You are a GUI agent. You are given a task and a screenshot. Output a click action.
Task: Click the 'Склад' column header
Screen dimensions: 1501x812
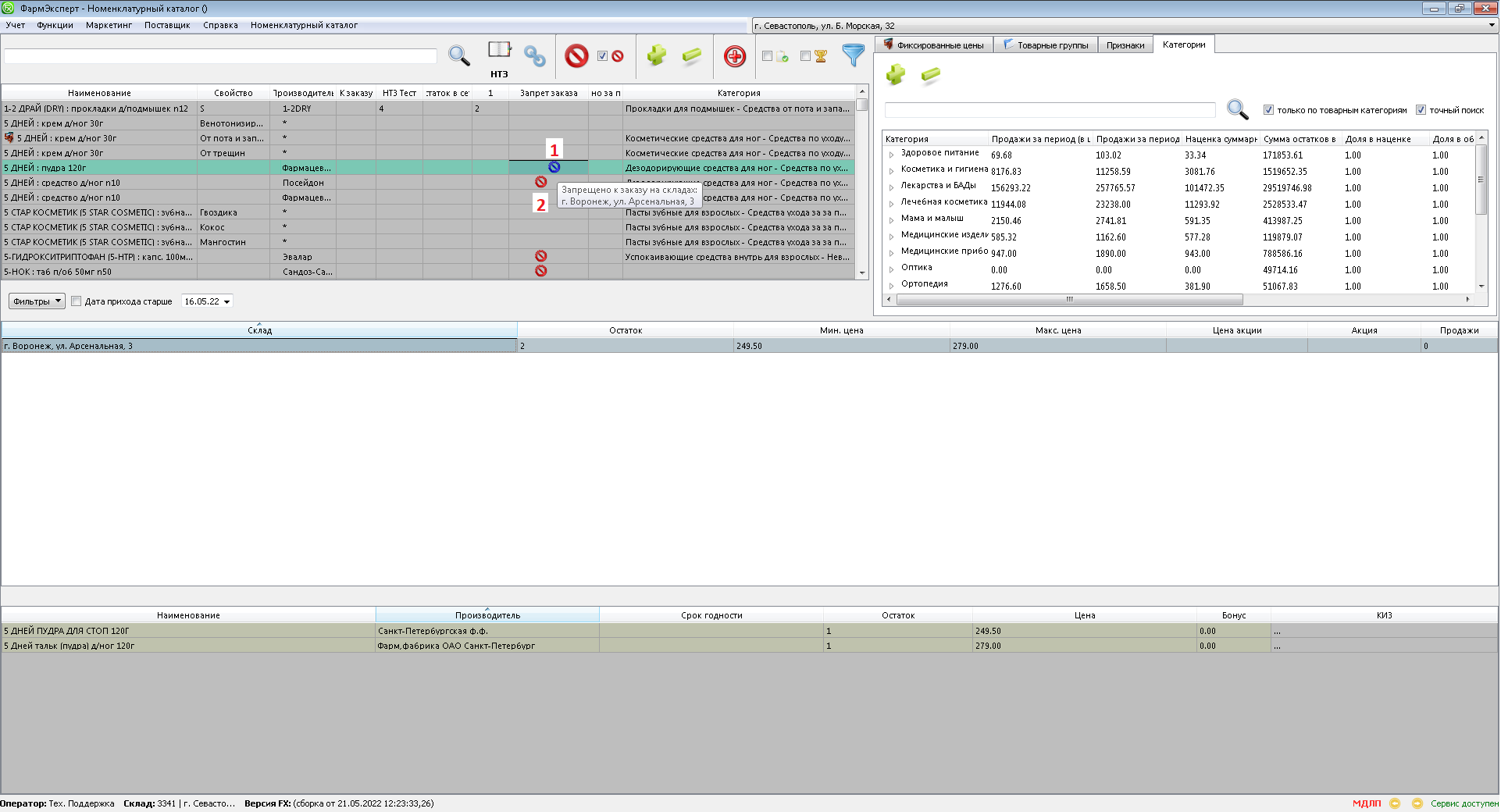coord(259,330)
